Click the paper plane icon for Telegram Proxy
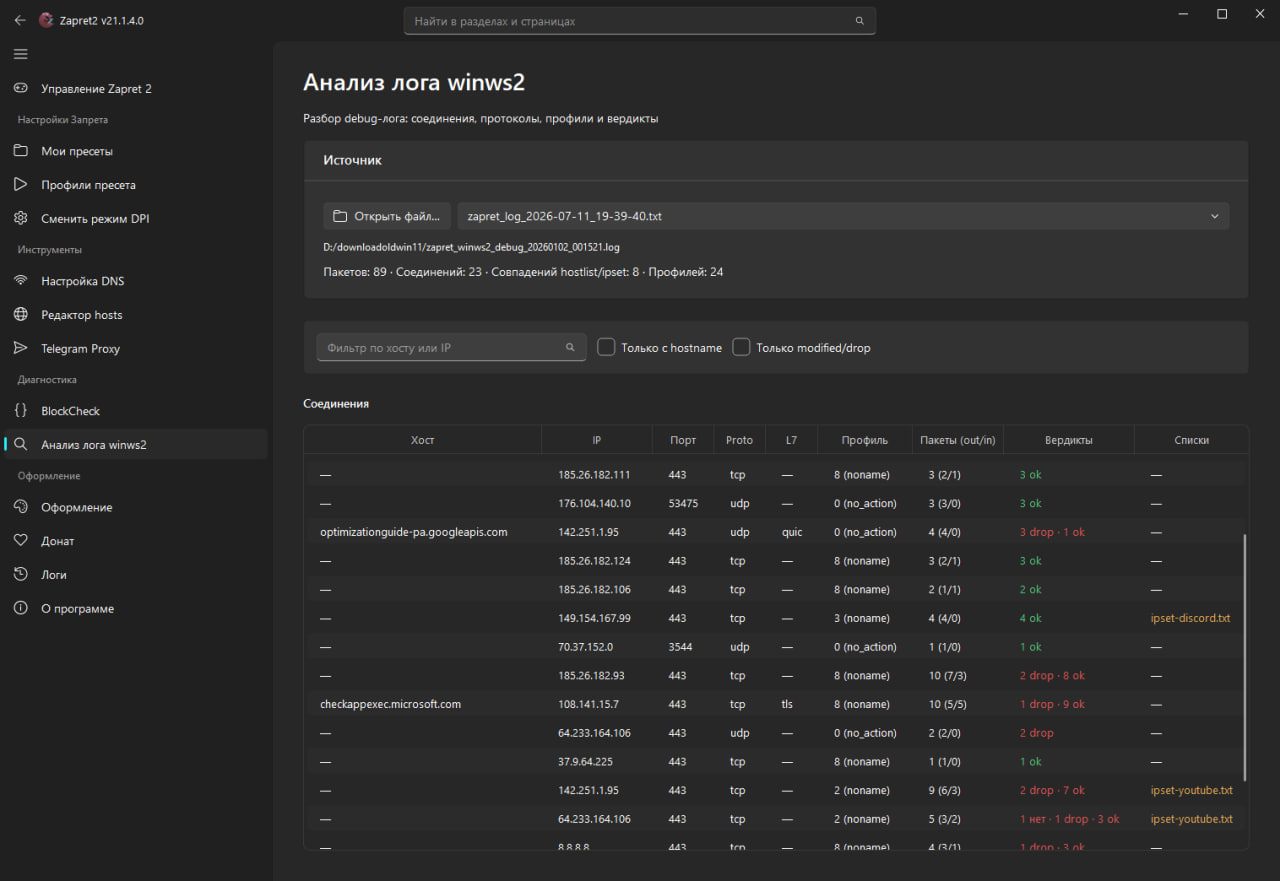 [20, 348]
